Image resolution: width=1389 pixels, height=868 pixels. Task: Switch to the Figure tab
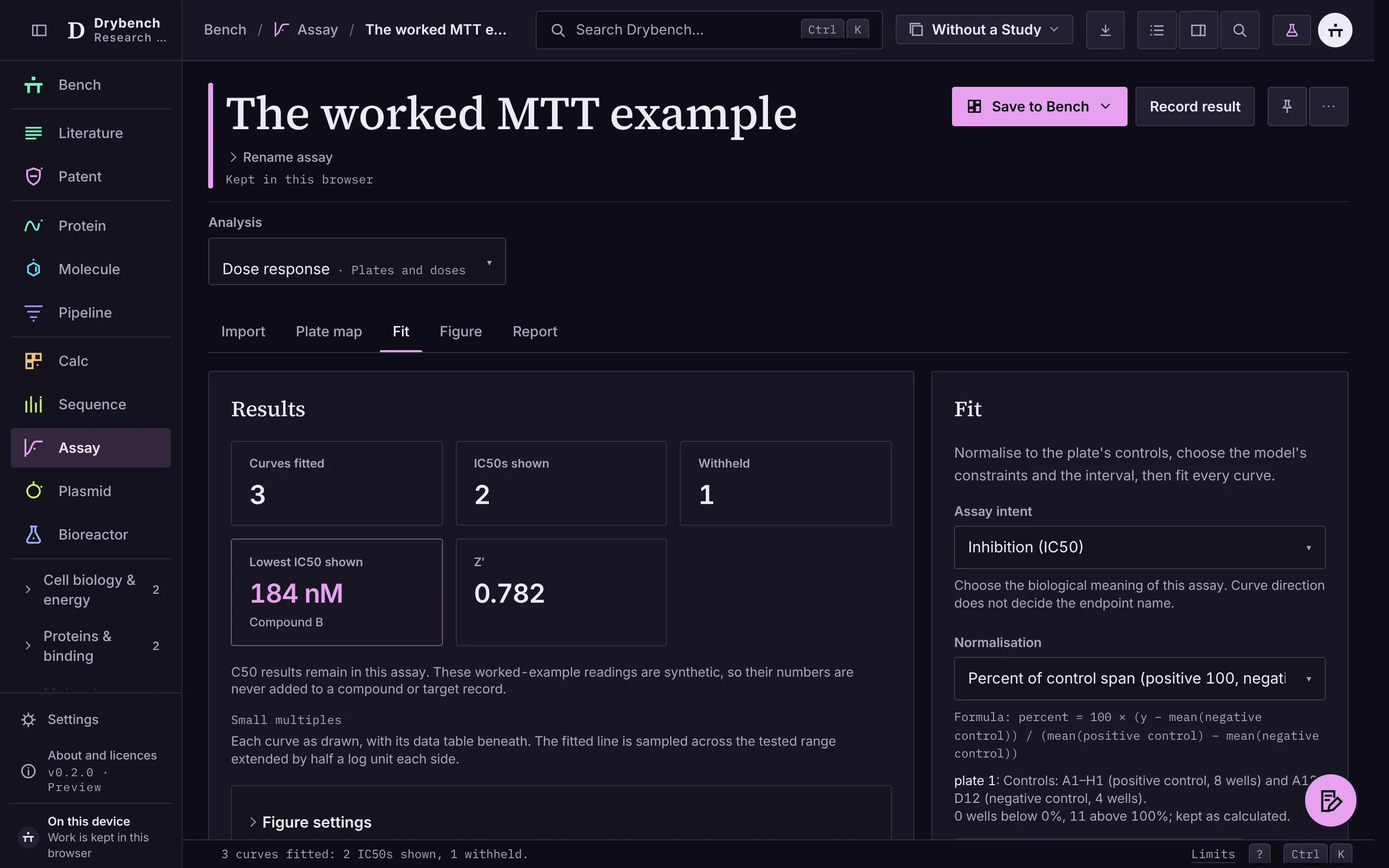(460, 332)
